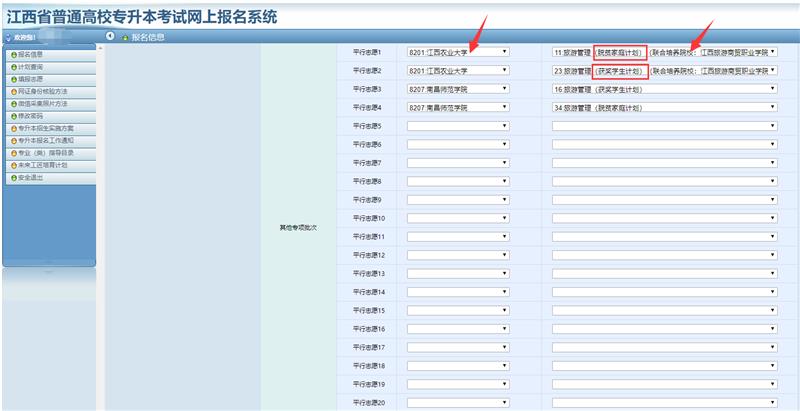This screenshot has width=800, height=411.
Task: Open the empty school dropdown for 平行志愿10
Action: click(458, 218)
